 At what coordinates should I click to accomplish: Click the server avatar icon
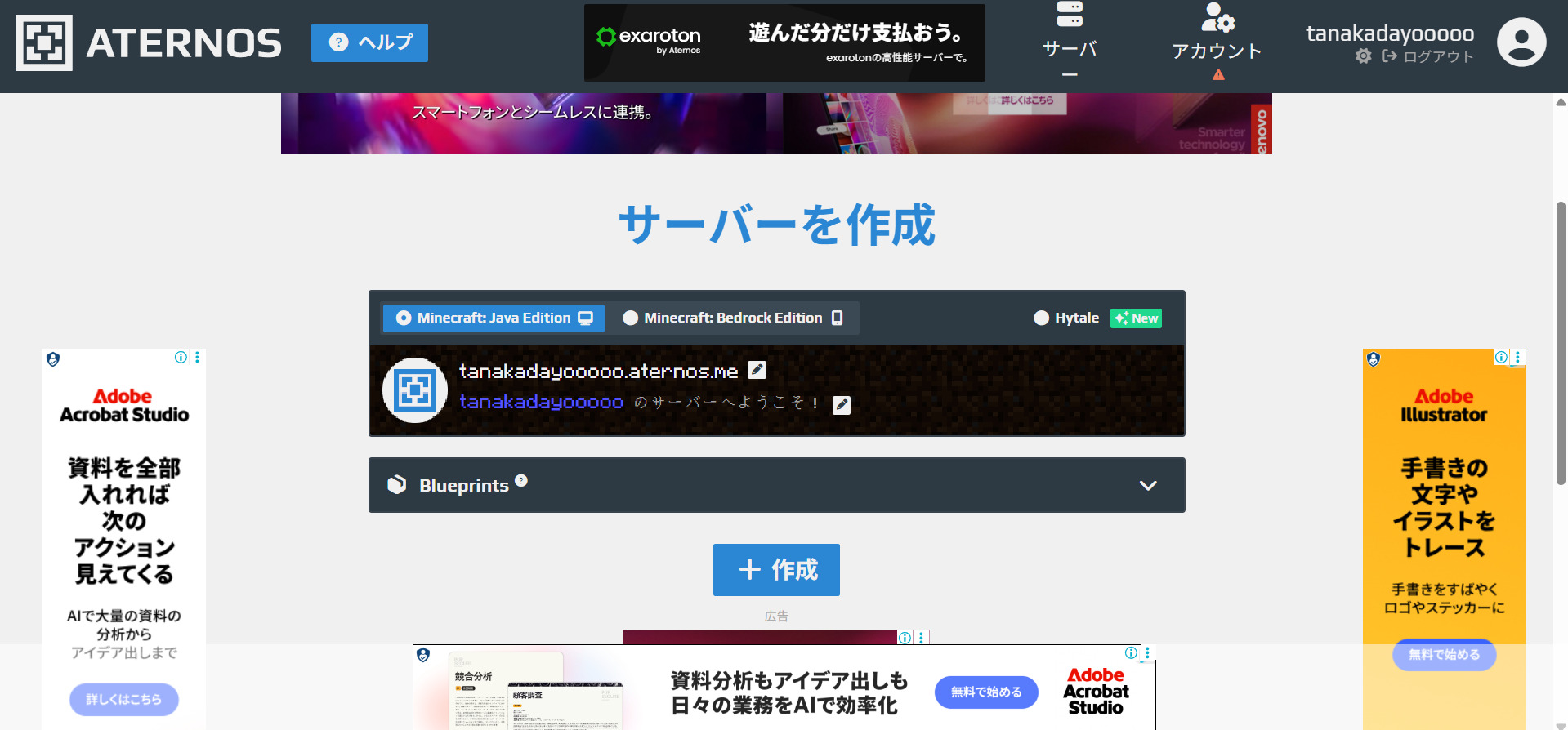click(415, 390)
